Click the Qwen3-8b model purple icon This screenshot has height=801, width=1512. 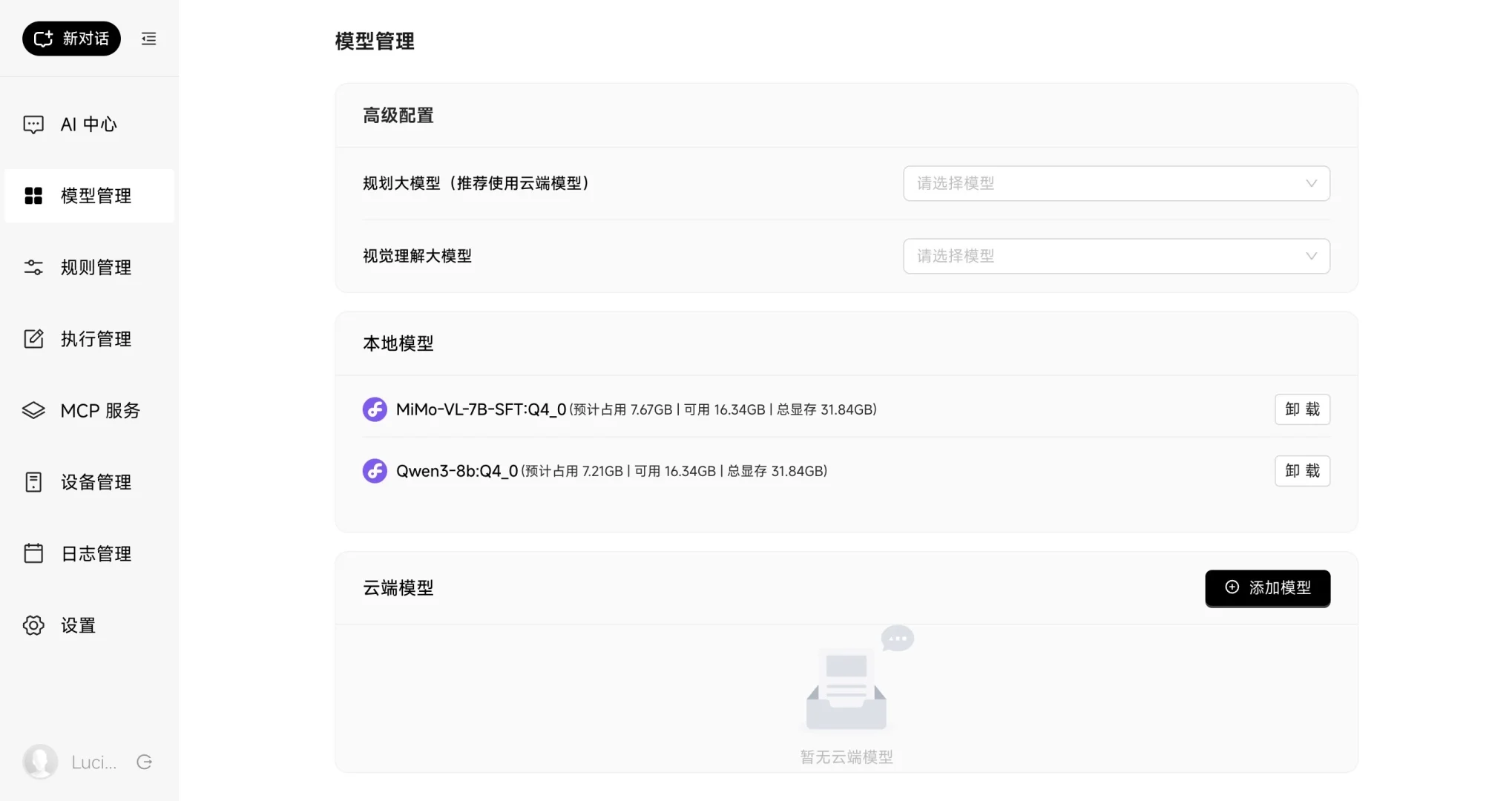pos(375,471)
